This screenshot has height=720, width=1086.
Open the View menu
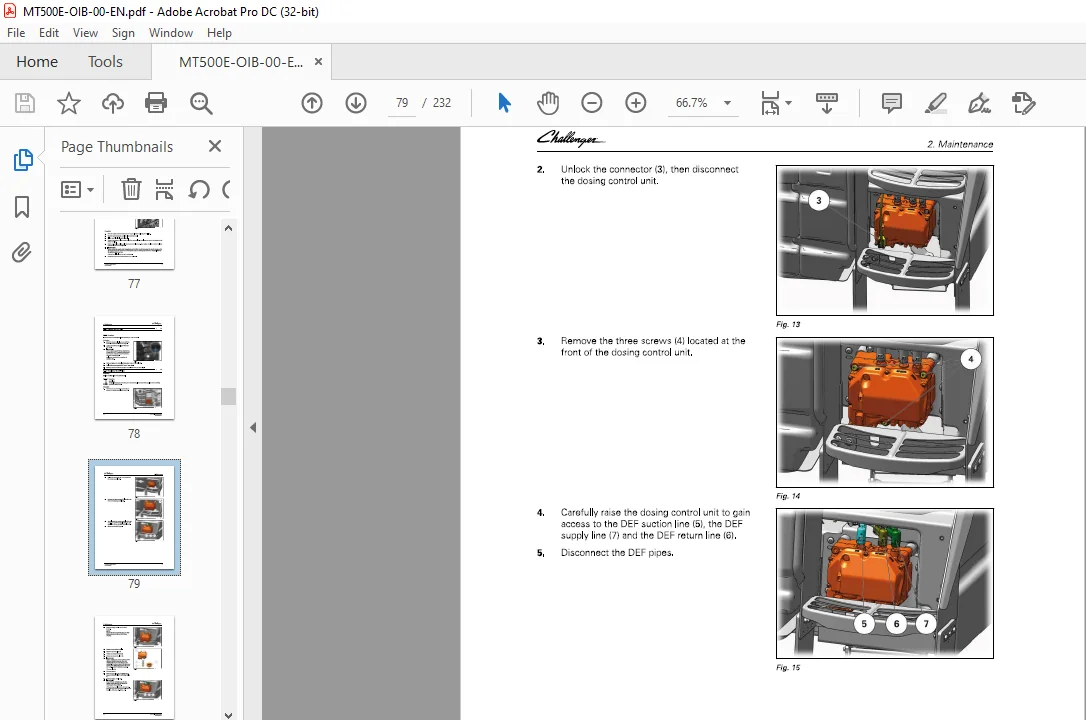85,33
